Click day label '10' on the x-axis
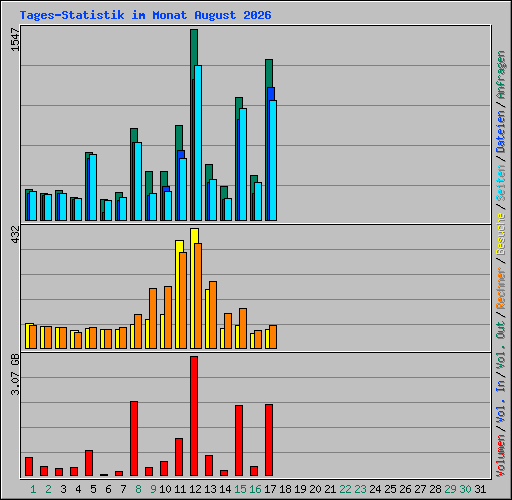Viewport: 512px width, 500px height. click(165, 489)
